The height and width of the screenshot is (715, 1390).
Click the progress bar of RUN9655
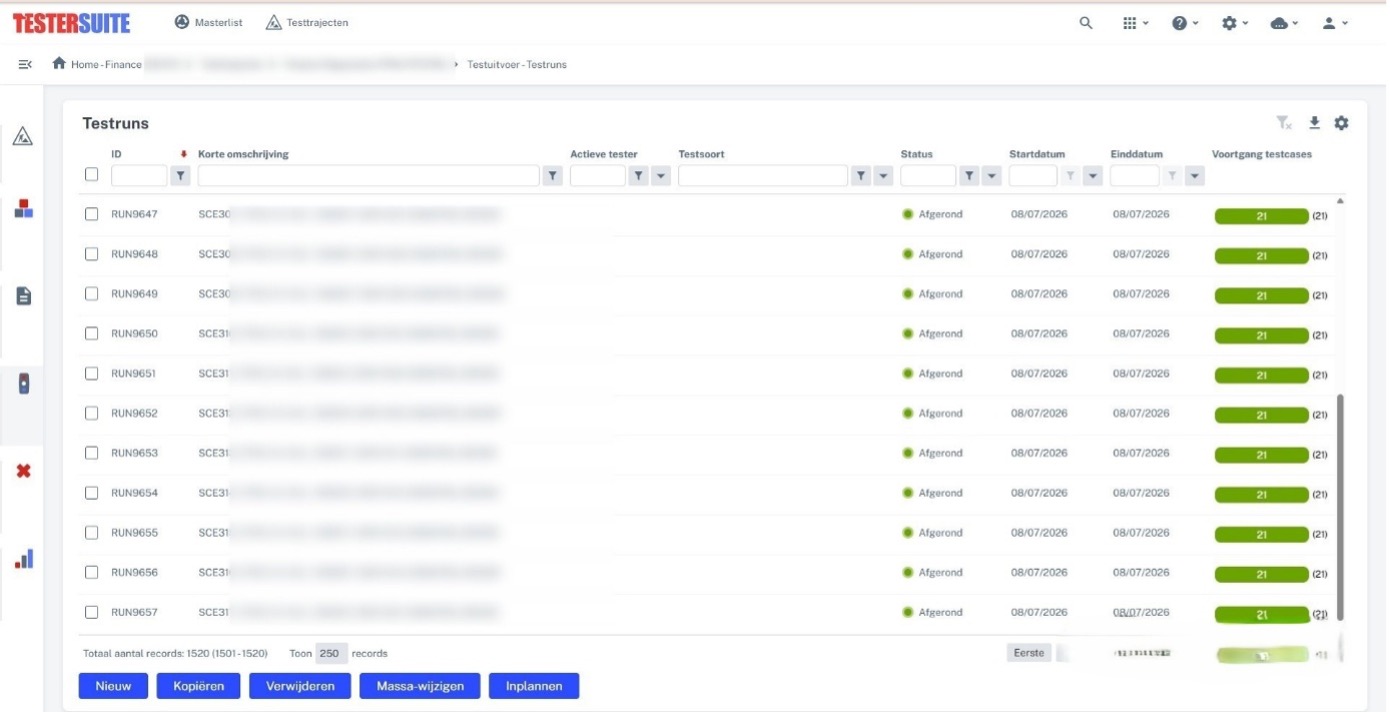point(1261,535)
